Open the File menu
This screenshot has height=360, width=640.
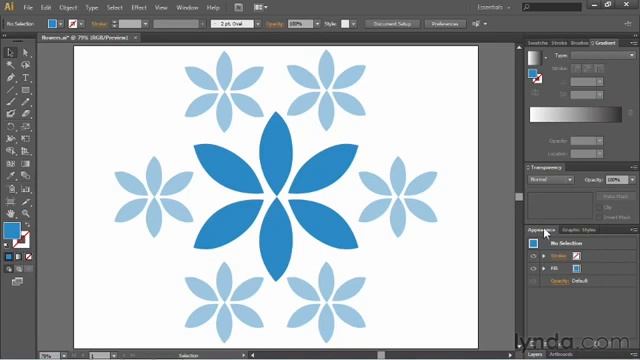pos(28,7)
